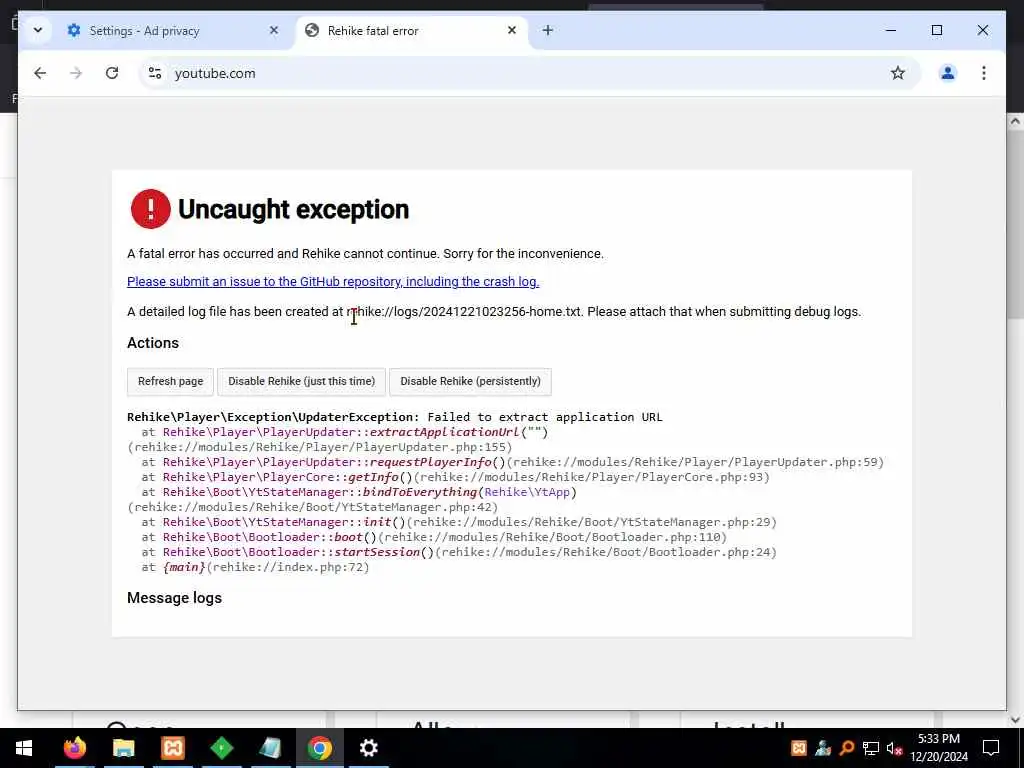Open the Chrome profile avatar
The height and width of the screenshot is (768, 1024).
[948, 73]
